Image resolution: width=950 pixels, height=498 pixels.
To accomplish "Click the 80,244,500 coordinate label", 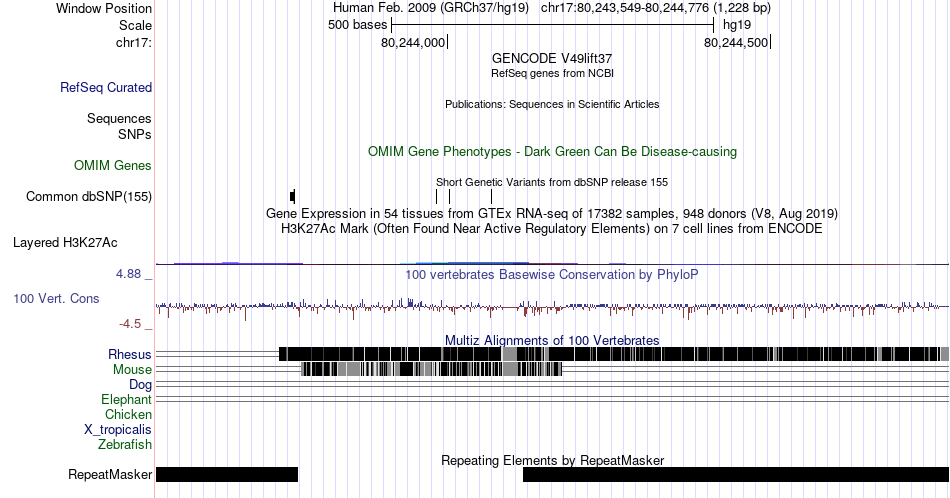I will click(x=736, y=43).
